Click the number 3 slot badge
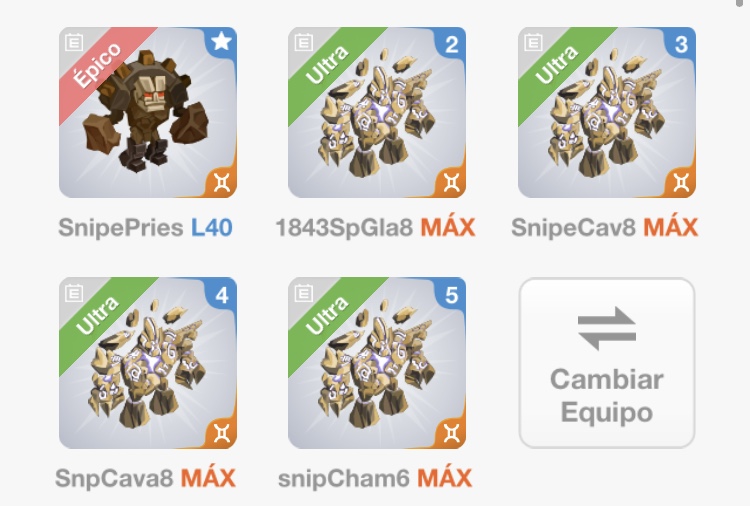750x506 pixels. point(681,44)
